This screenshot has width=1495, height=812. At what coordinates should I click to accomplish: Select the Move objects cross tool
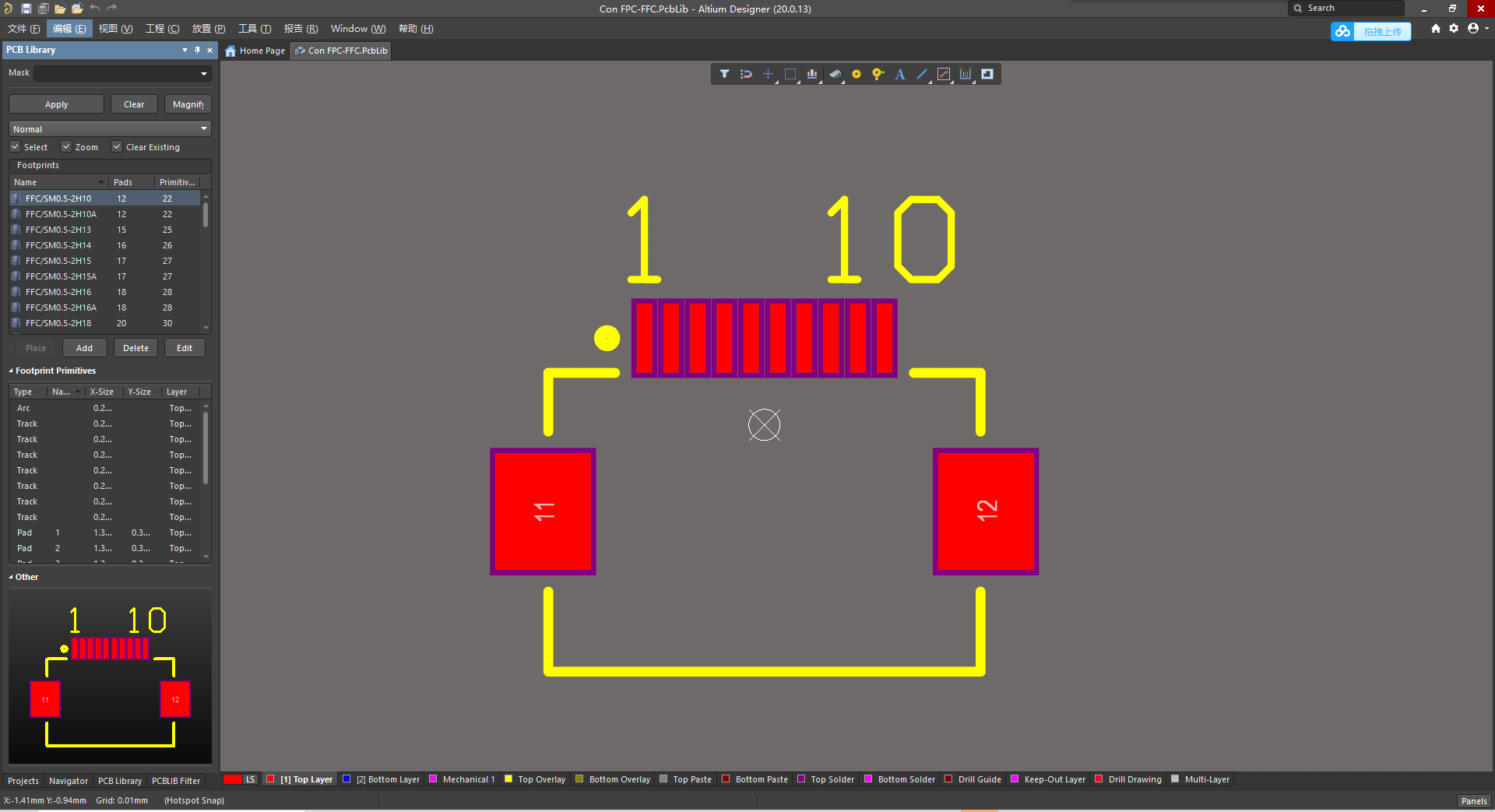[768, 74]
